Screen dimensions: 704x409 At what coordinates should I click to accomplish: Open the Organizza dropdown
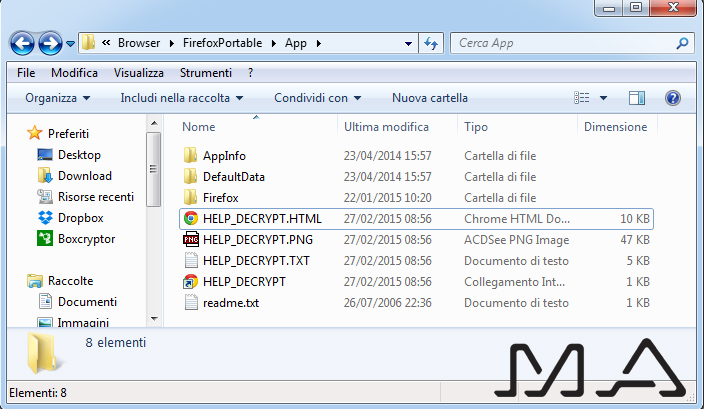point(57,98)
